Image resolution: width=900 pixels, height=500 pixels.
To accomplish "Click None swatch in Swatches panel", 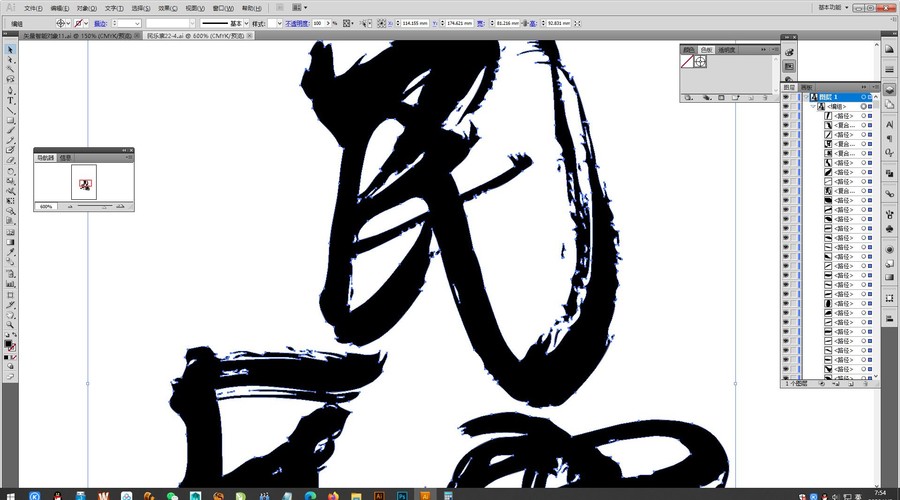I will tap(687, 61).
